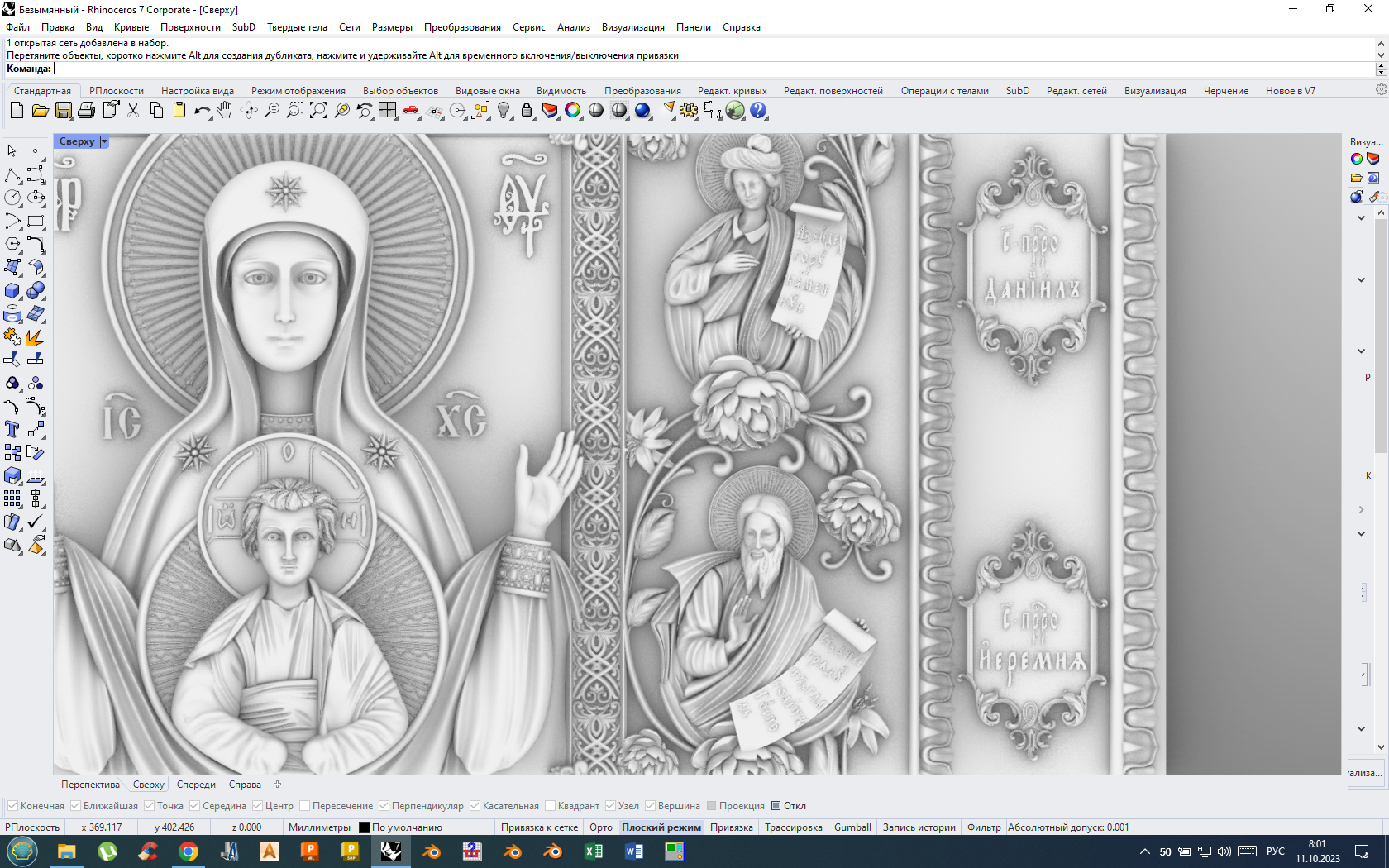Click the red car icon in toolbar
The image size is (1389, 868).
point(411,110)
